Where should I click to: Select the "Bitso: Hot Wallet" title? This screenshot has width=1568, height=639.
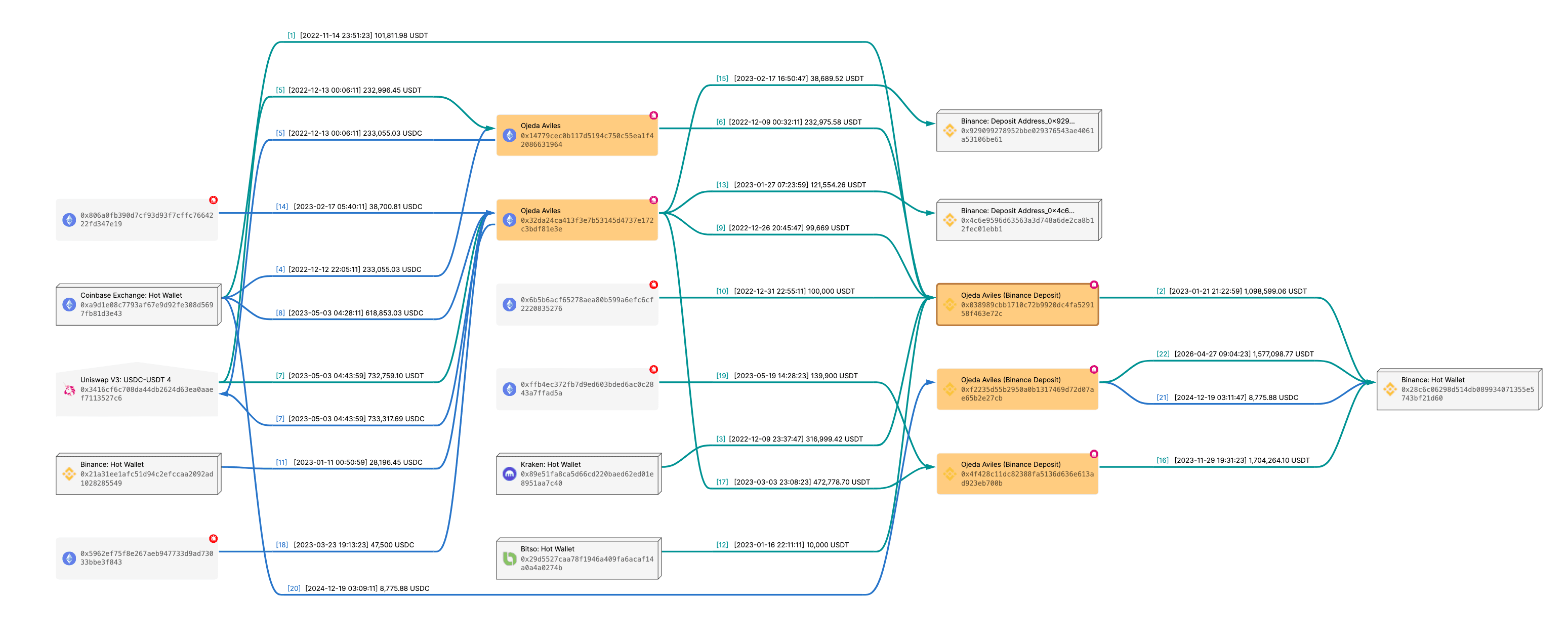(548, 549)
